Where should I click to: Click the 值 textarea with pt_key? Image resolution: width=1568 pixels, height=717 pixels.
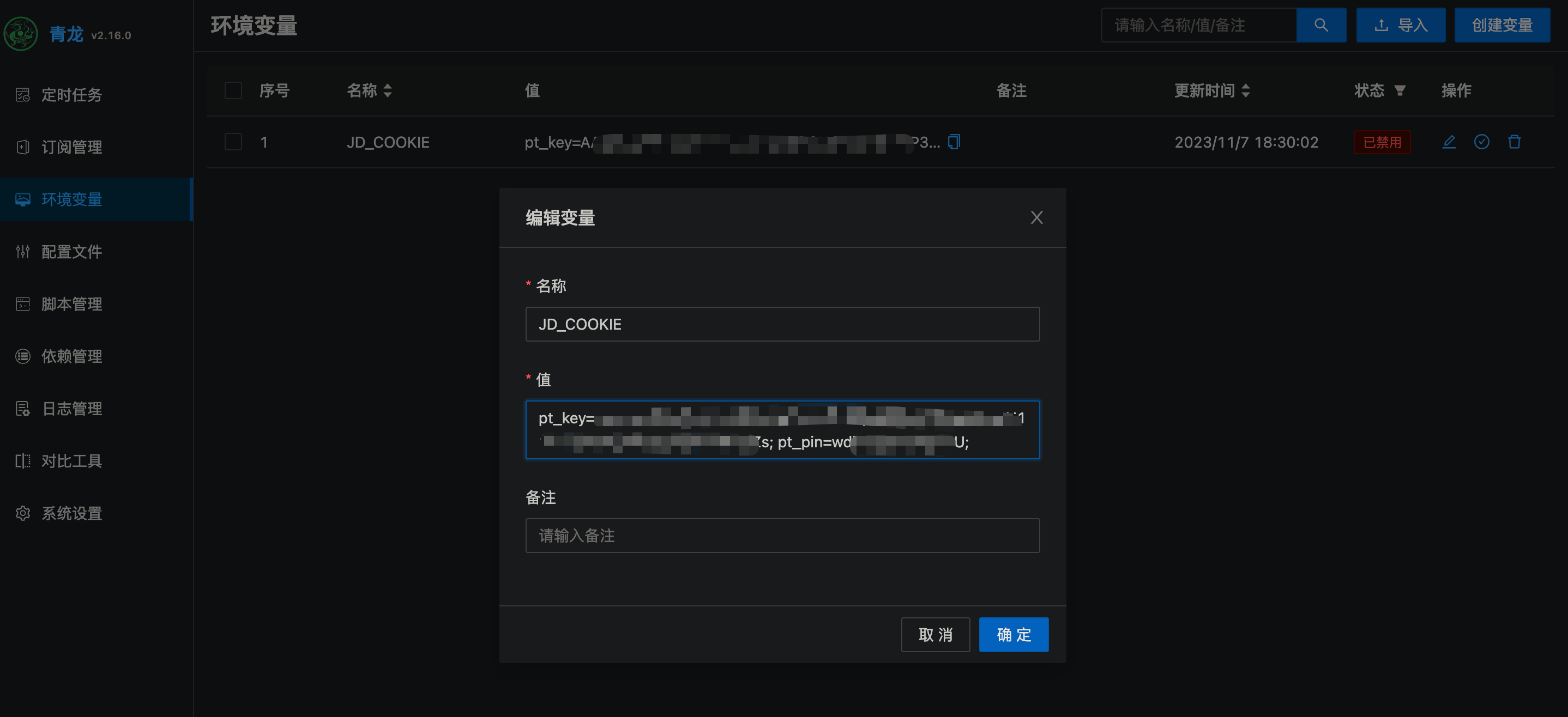[x=782, y=430]
